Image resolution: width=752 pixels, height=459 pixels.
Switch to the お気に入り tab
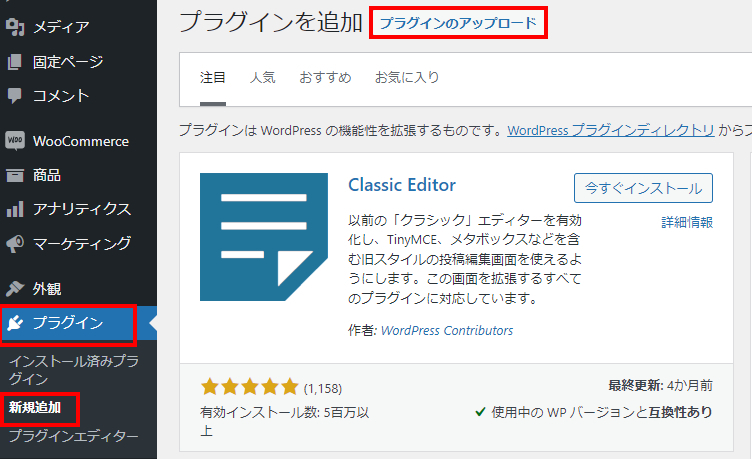[x=407, y=78]
